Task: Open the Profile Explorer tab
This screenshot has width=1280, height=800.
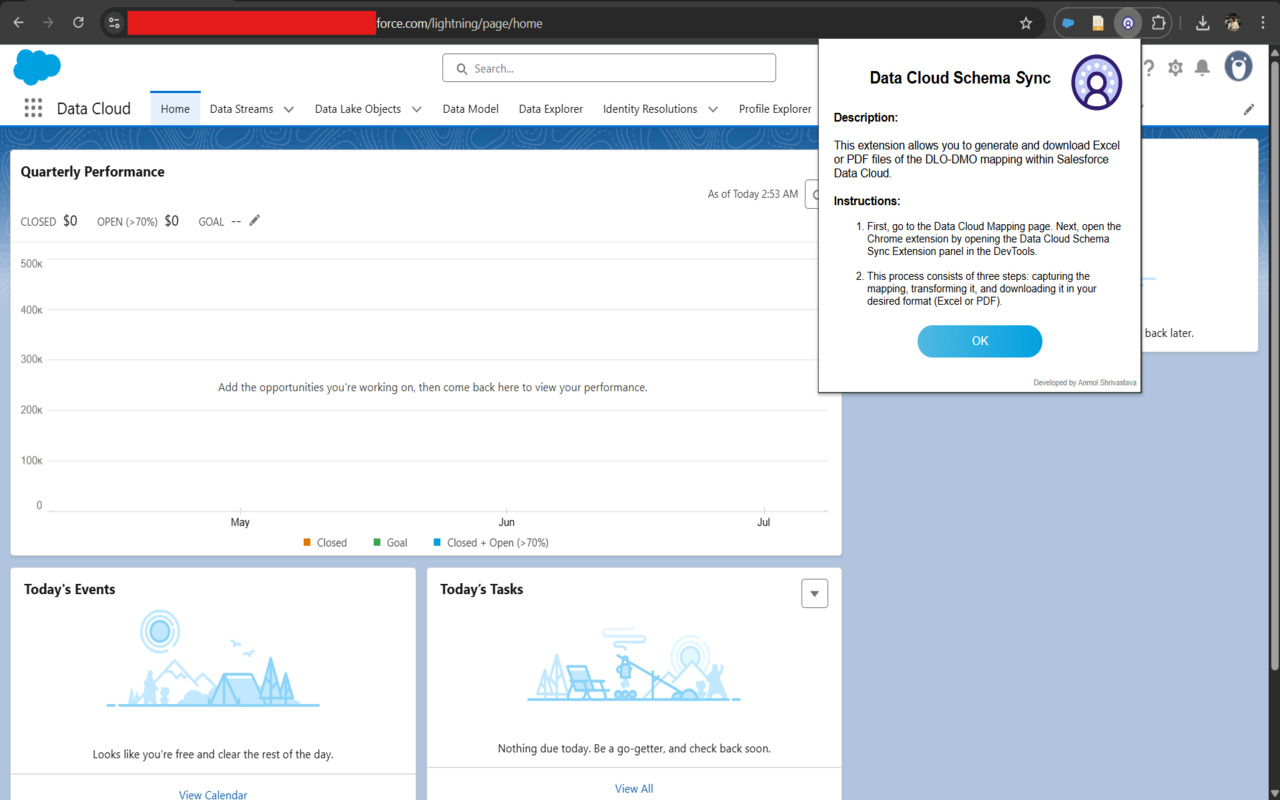Action: click(775, 109)
